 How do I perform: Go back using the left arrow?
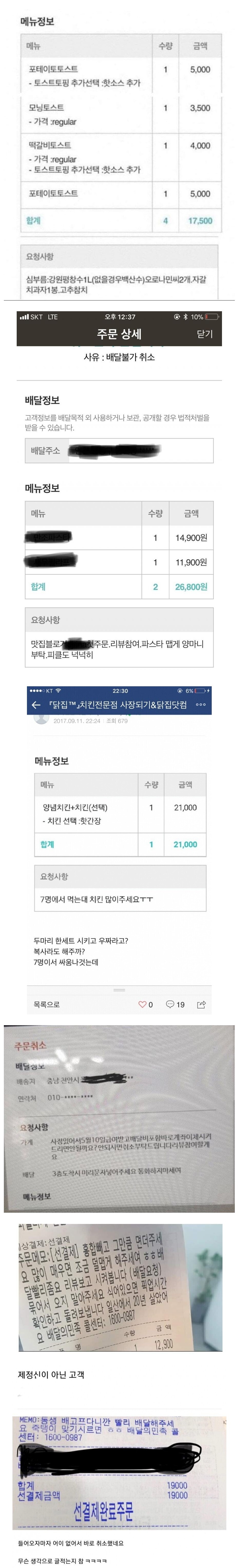click(36, 704)
